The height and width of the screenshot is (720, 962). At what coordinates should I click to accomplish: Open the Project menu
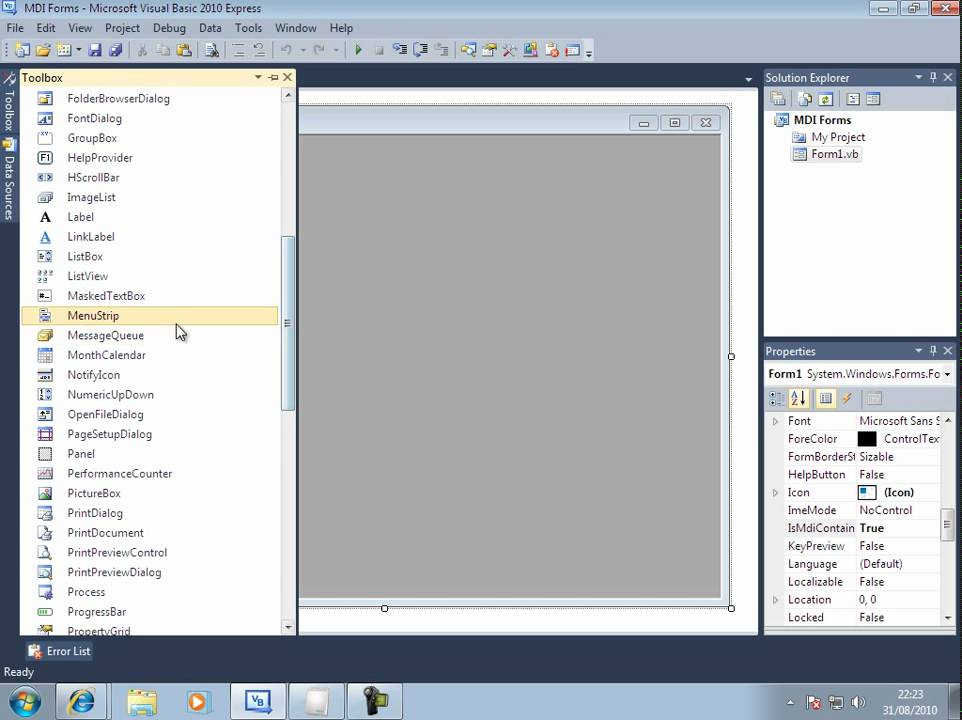[122, 28]
